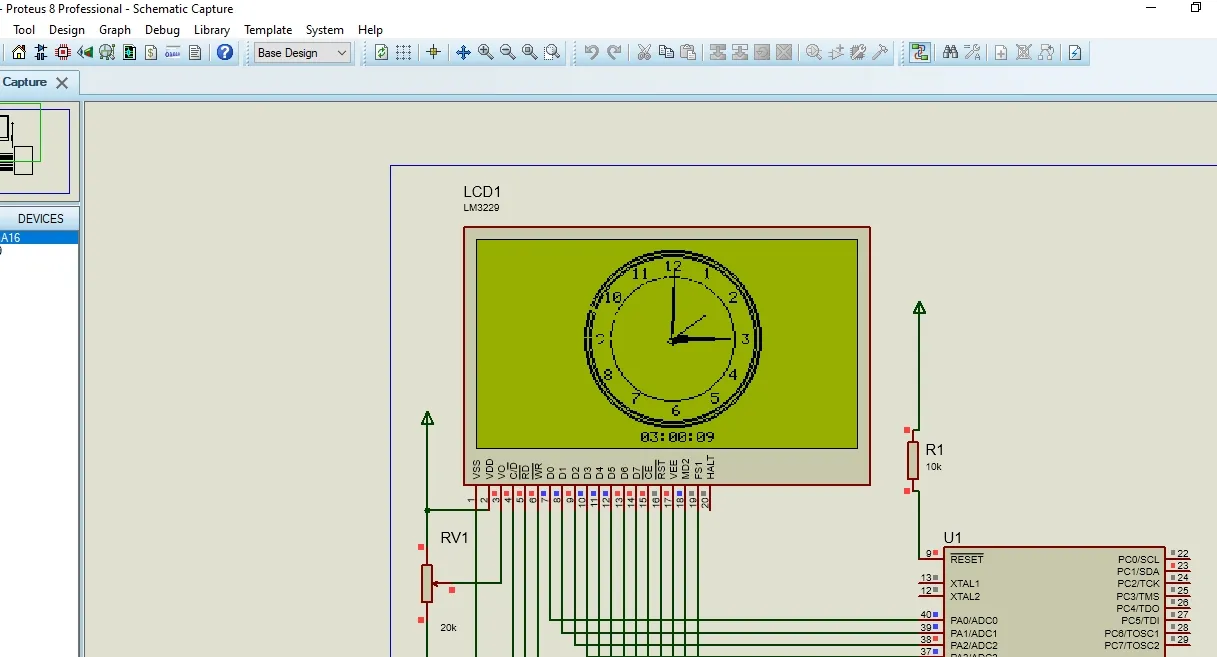Close the Schematic Capture tab

point(62,83)
